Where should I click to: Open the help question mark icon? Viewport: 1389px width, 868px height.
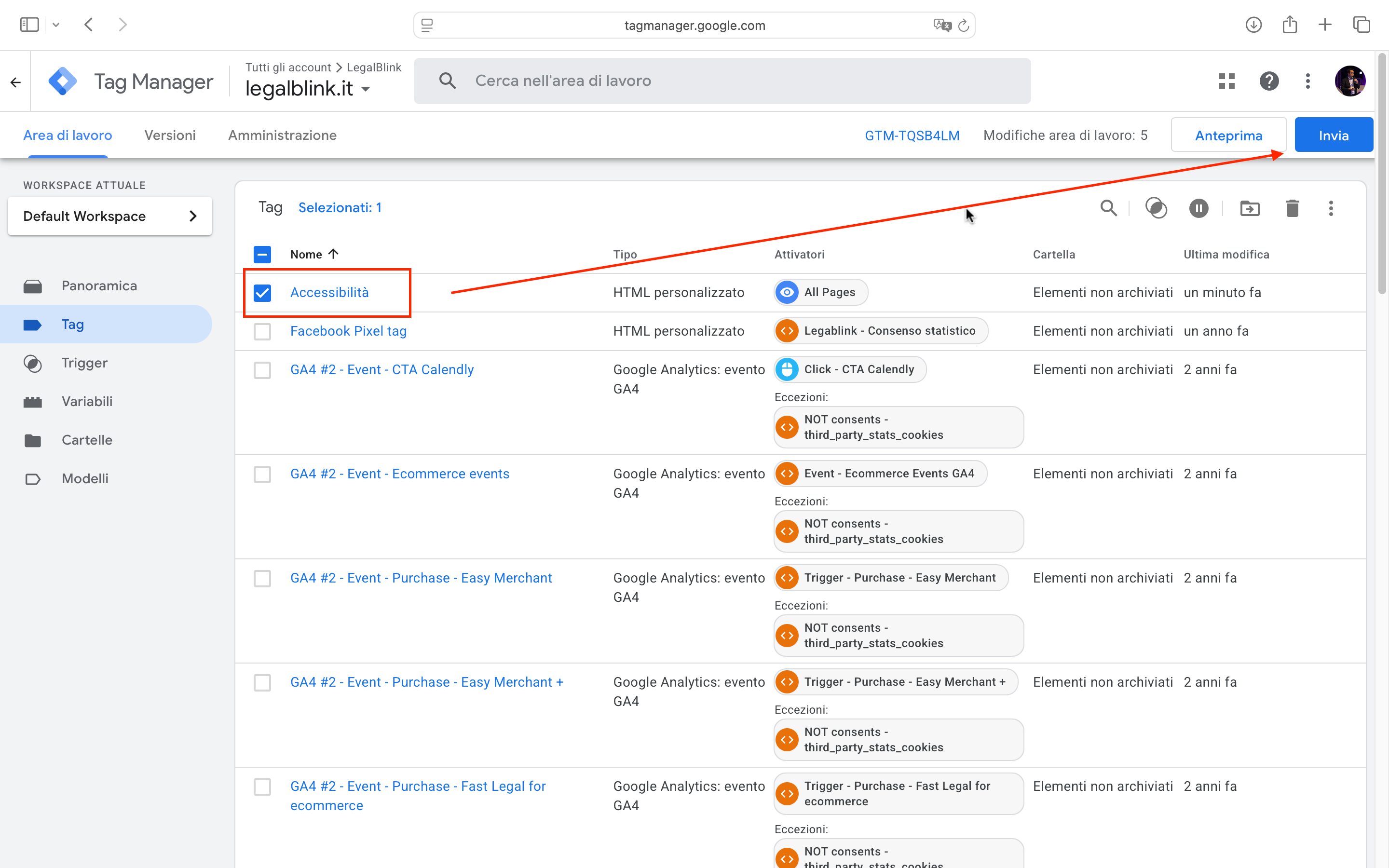[x=1269, y=81]
